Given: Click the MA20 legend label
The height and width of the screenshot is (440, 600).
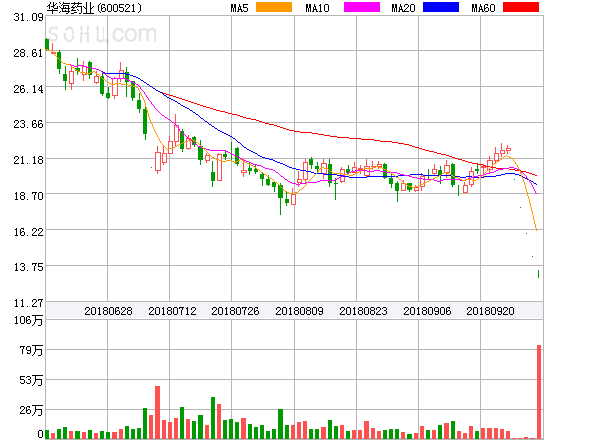Looking at the screenshot, I should [x=403, y=8].
